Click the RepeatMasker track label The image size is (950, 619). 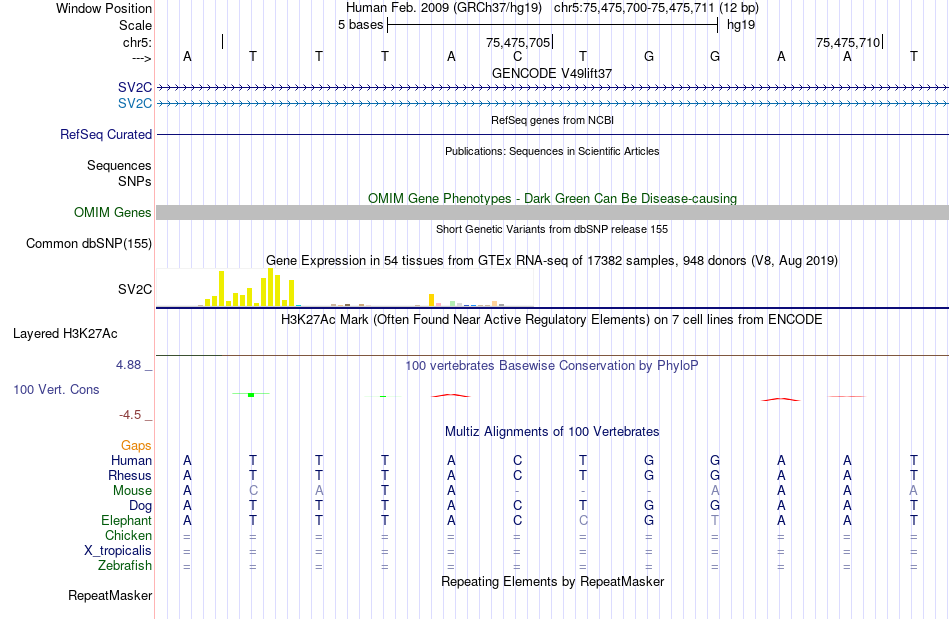(110, 595)
